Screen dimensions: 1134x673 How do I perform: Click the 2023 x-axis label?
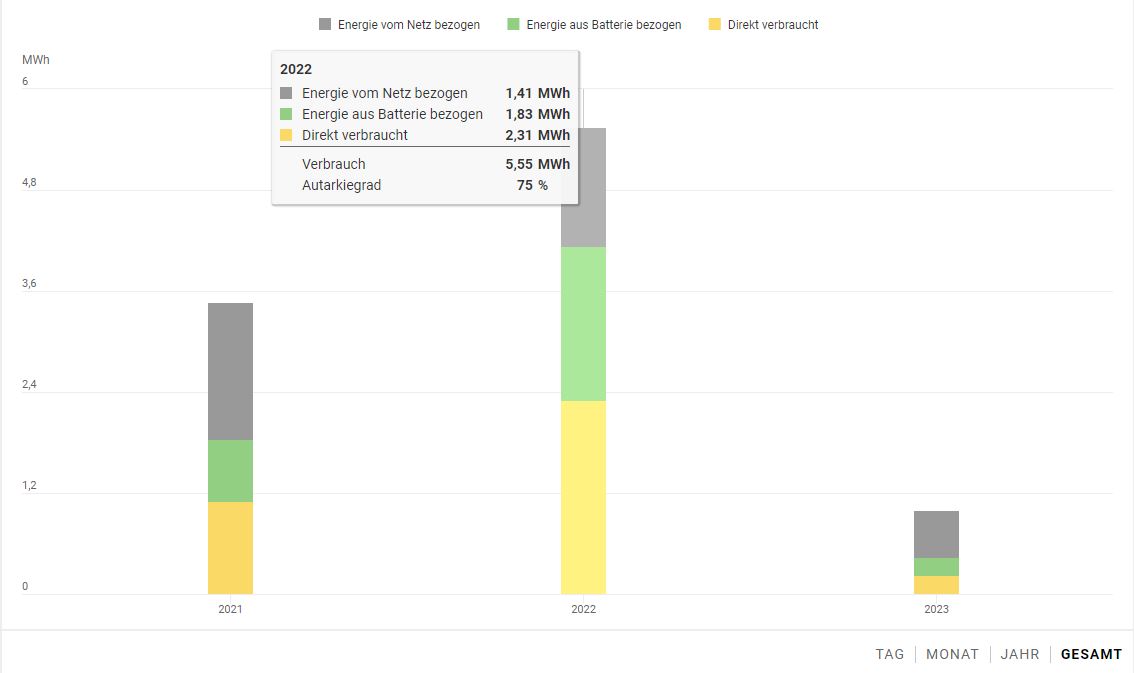click(x=936, y=609)
